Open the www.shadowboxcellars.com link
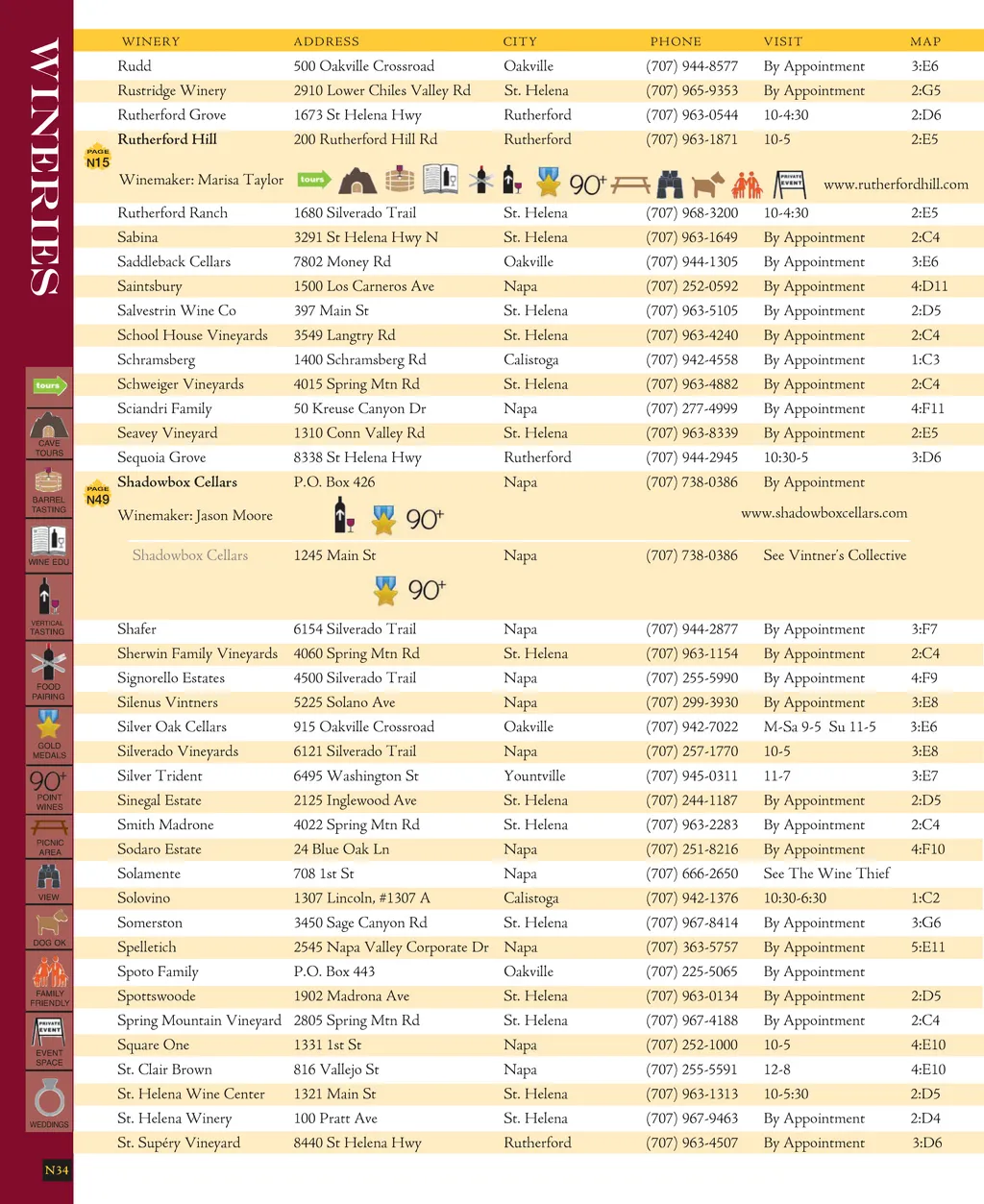The height and width of the screenshot is (1204, 984). pyautogui.click(x=824, y=513)
